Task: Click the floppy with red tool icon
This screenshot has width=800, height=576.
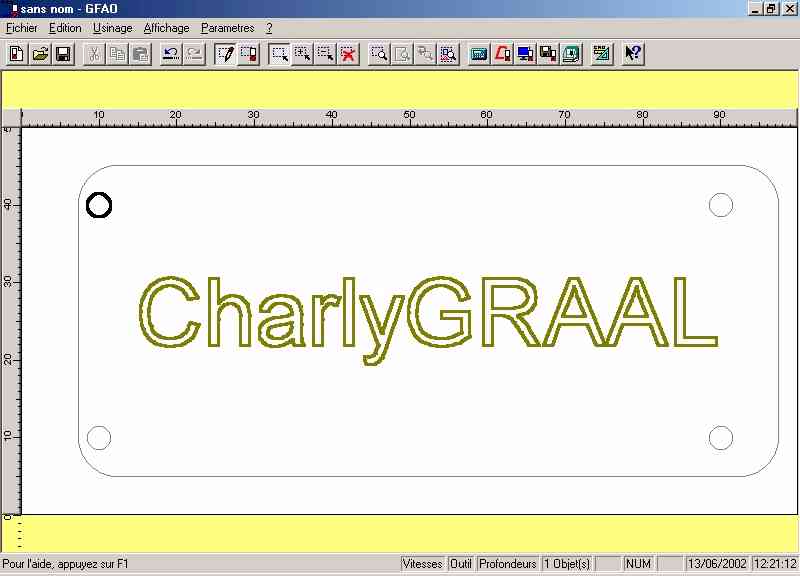Action: [x=548, y=54]
